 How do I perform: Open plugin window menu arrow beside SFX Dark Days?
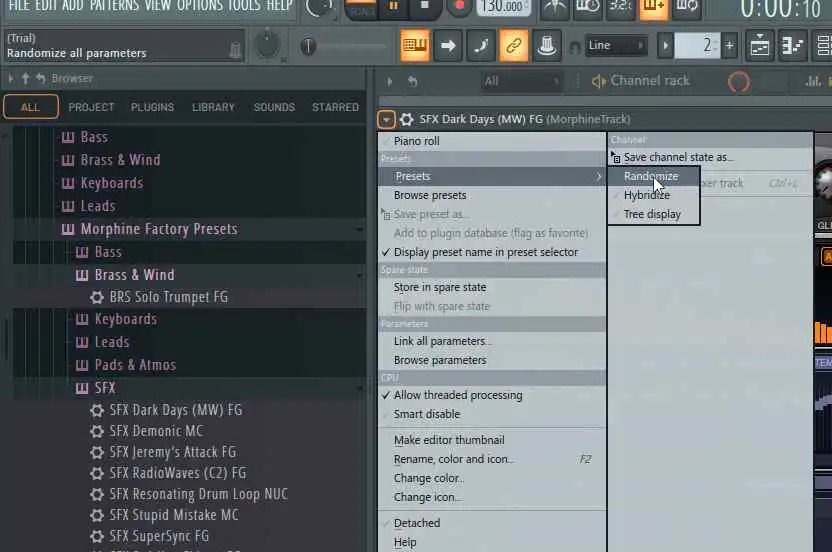tap(386, 119)
